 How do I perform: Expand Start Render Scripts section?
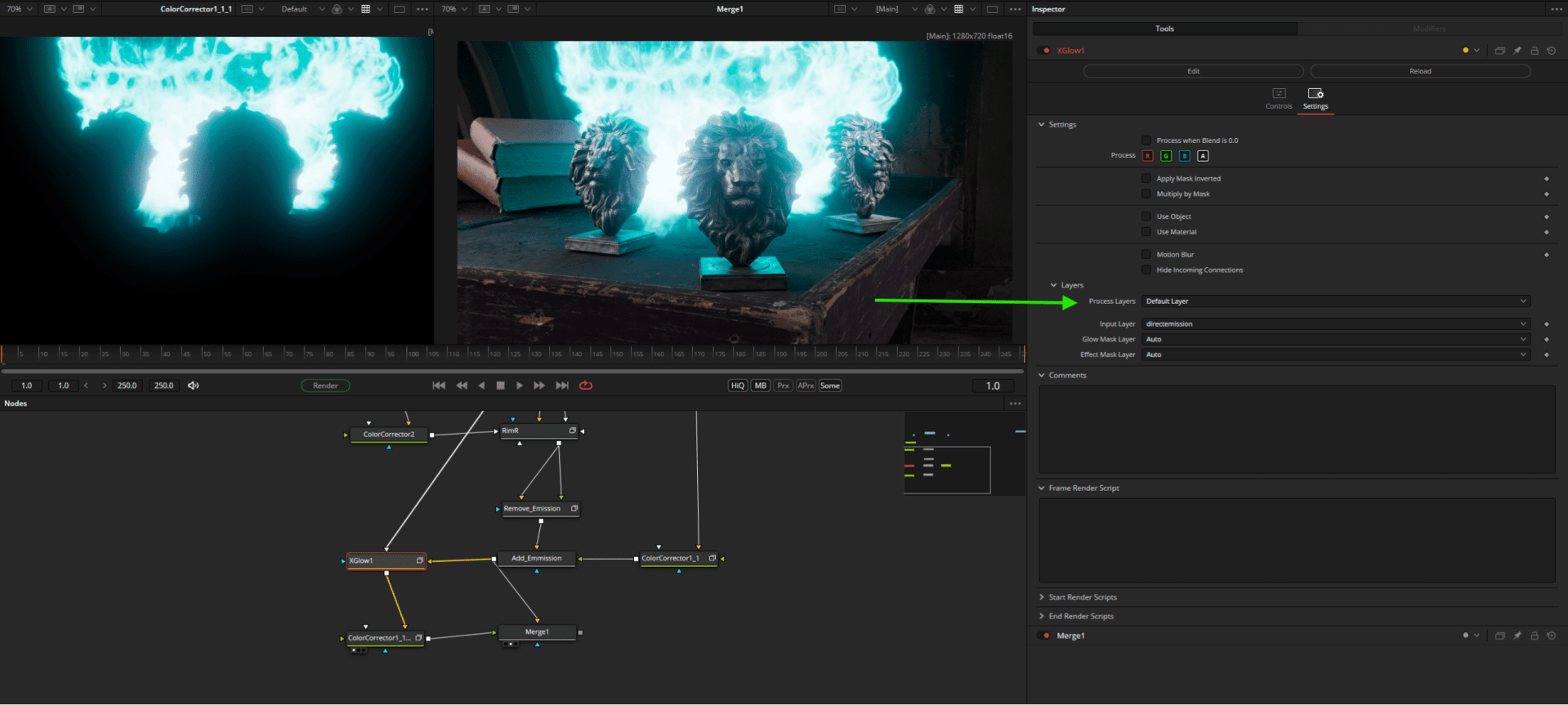pyautogui.click(x=1042, y=597)
